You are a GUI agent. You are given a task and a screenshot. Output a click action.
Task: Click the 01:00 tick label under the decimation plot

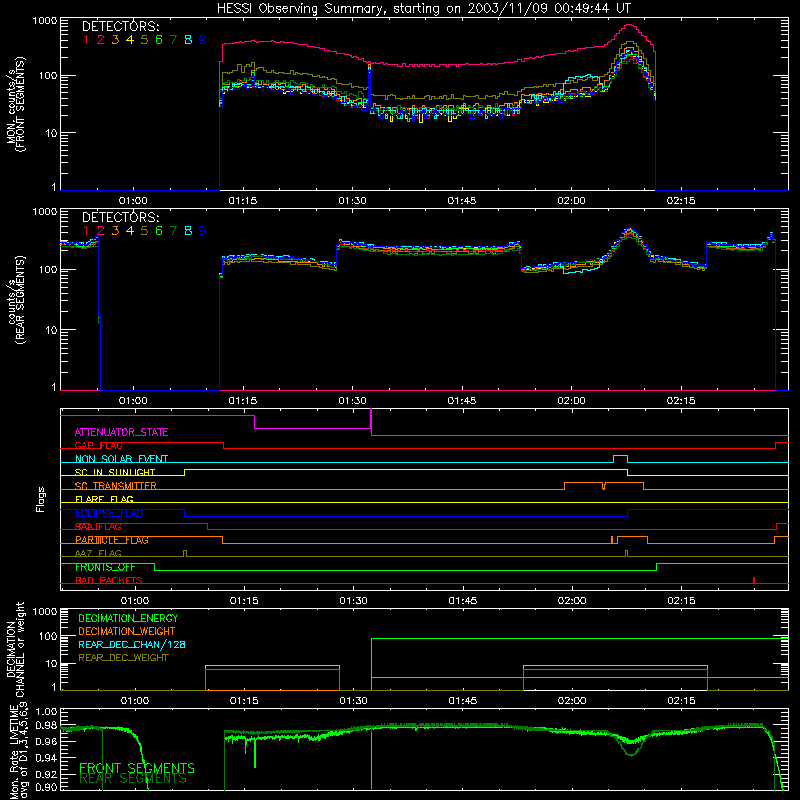135,701
